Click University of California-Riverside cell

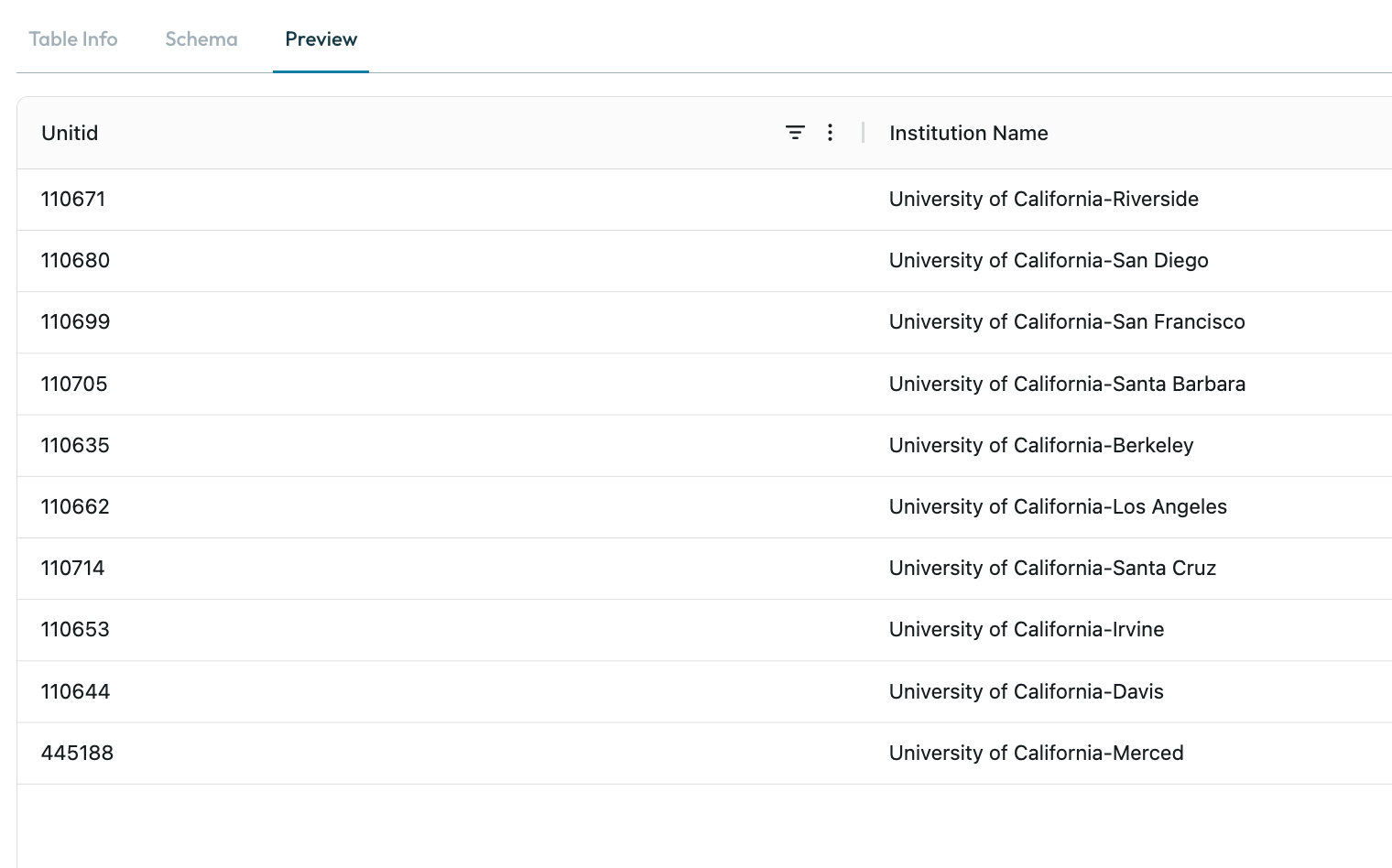tap(1128, 200)
